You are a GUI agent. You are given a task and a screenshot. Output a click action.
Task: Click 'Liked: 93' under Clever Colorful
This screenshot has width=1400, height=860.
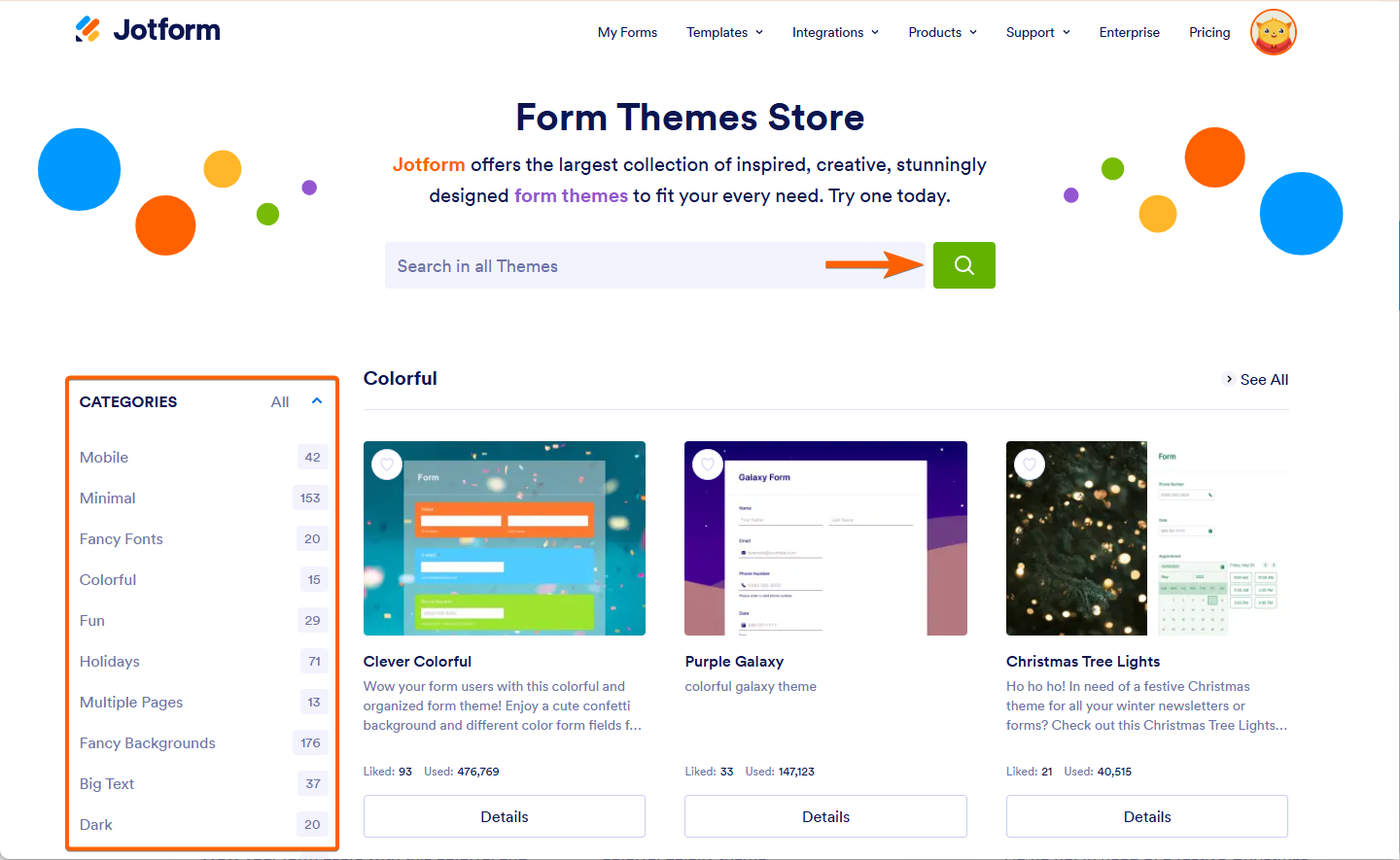[x=388, y=772]
